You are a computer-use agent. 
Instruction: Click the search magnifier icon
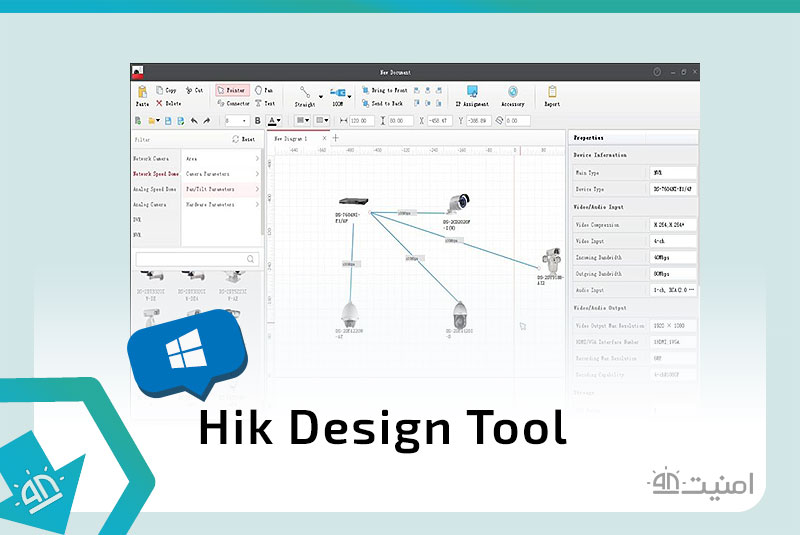coord(251,259)
